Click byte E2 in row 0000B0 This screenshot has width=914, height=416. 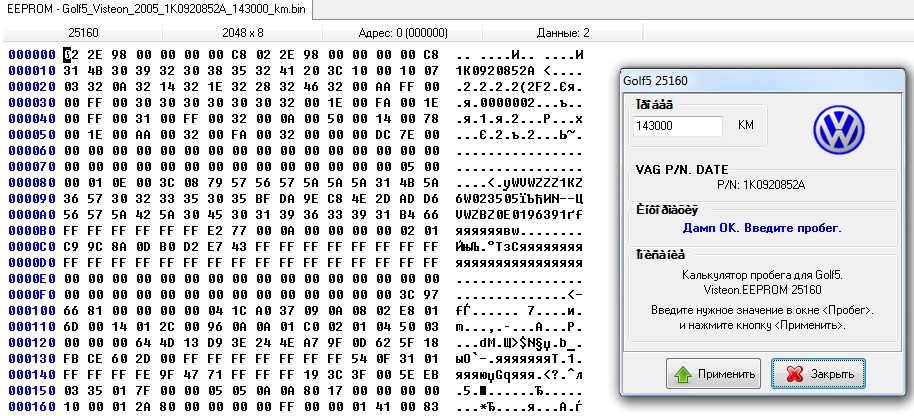(x=216, y=231)
